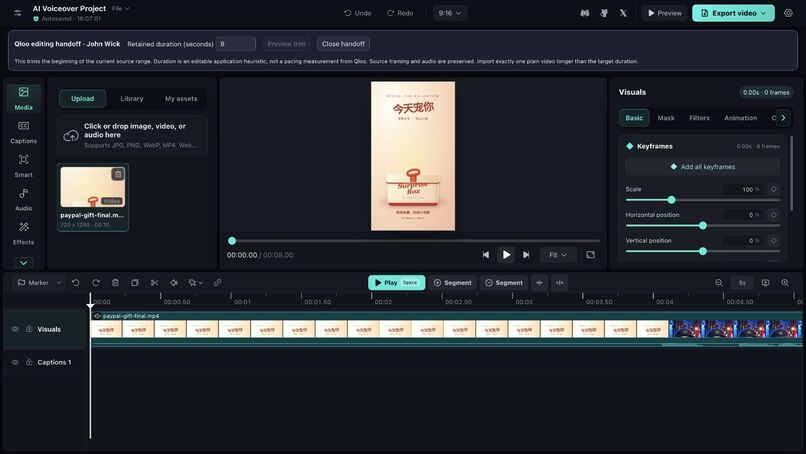806x454 pixels.
Task: Open the 9:16 aspect ratio dropdown
Action: coord(450,13)
